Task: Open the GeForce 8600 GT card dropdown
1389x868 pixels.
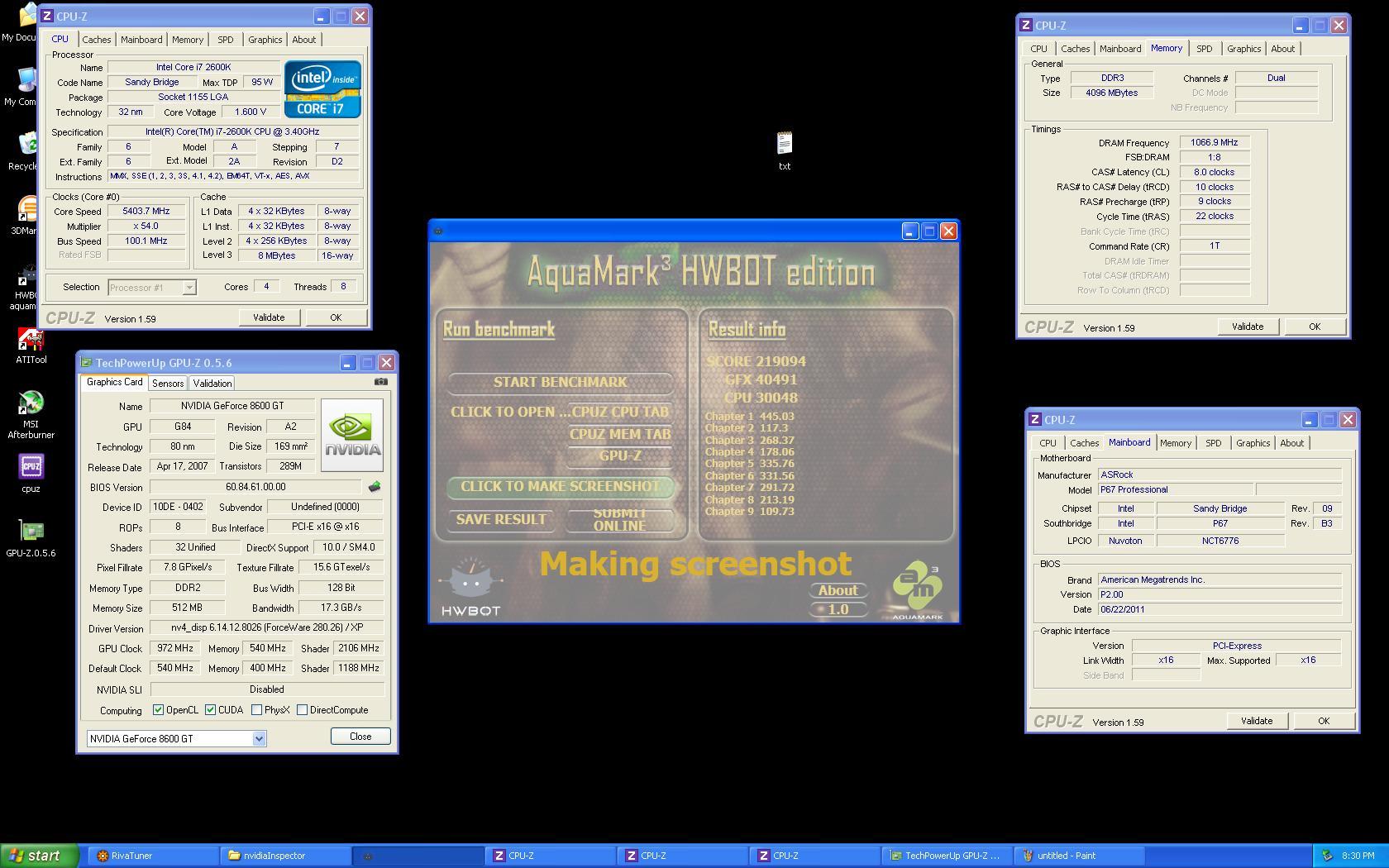Action: click(259, 739)
